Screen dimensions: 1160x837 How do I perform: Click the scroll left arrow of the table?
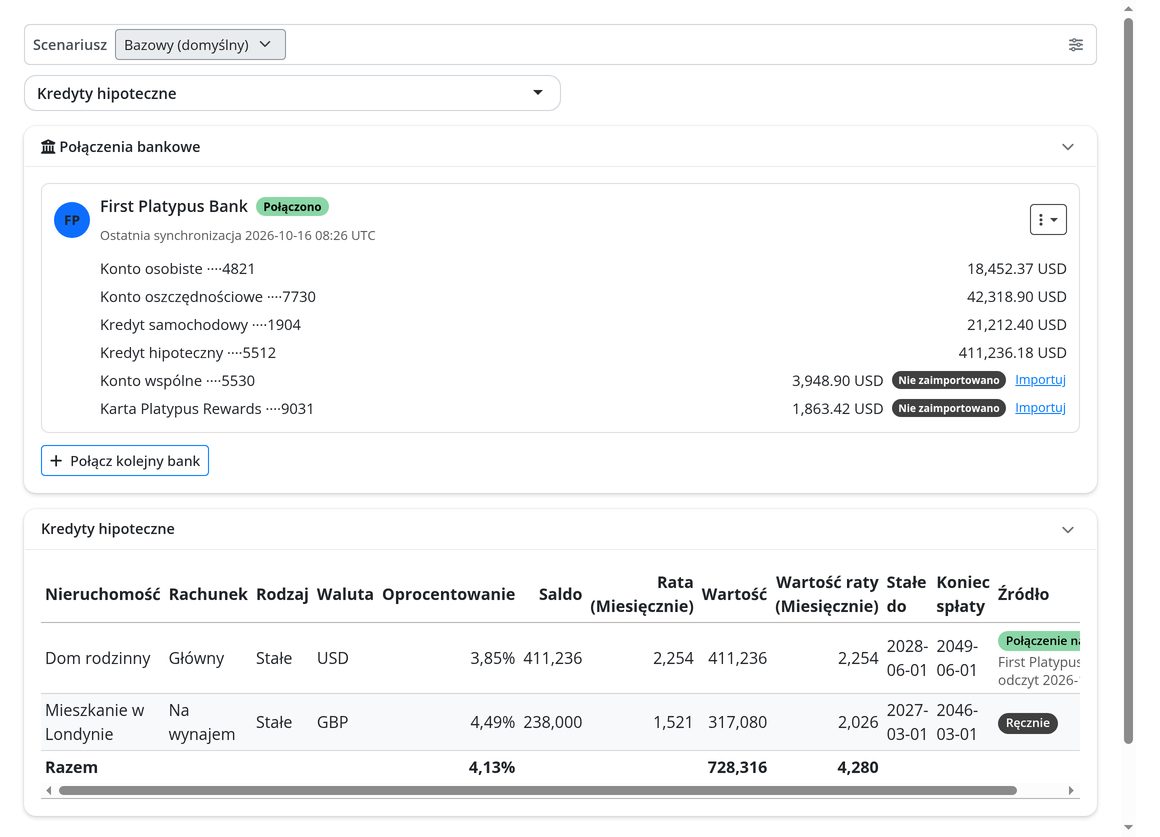tap(49, 790)
